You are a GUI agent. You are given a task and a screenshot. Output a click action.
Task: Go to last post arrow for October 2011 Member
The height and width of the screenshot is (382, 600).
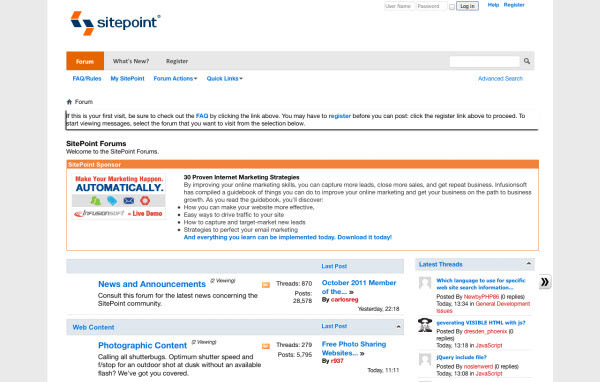point(351,292)
